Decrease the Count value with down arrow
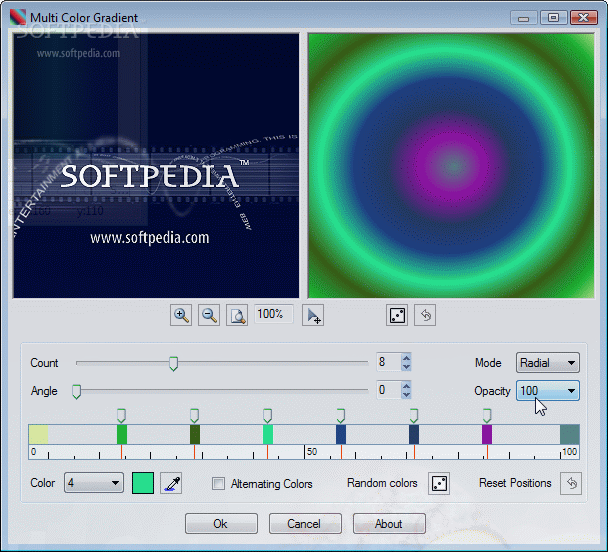Viewport: 608px width, 552px height. [406, 367]
